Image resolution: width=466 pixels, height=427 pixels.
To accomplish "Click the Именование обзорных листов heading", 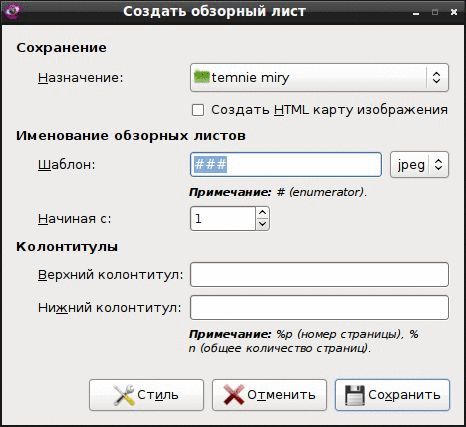I will (131, 136).
